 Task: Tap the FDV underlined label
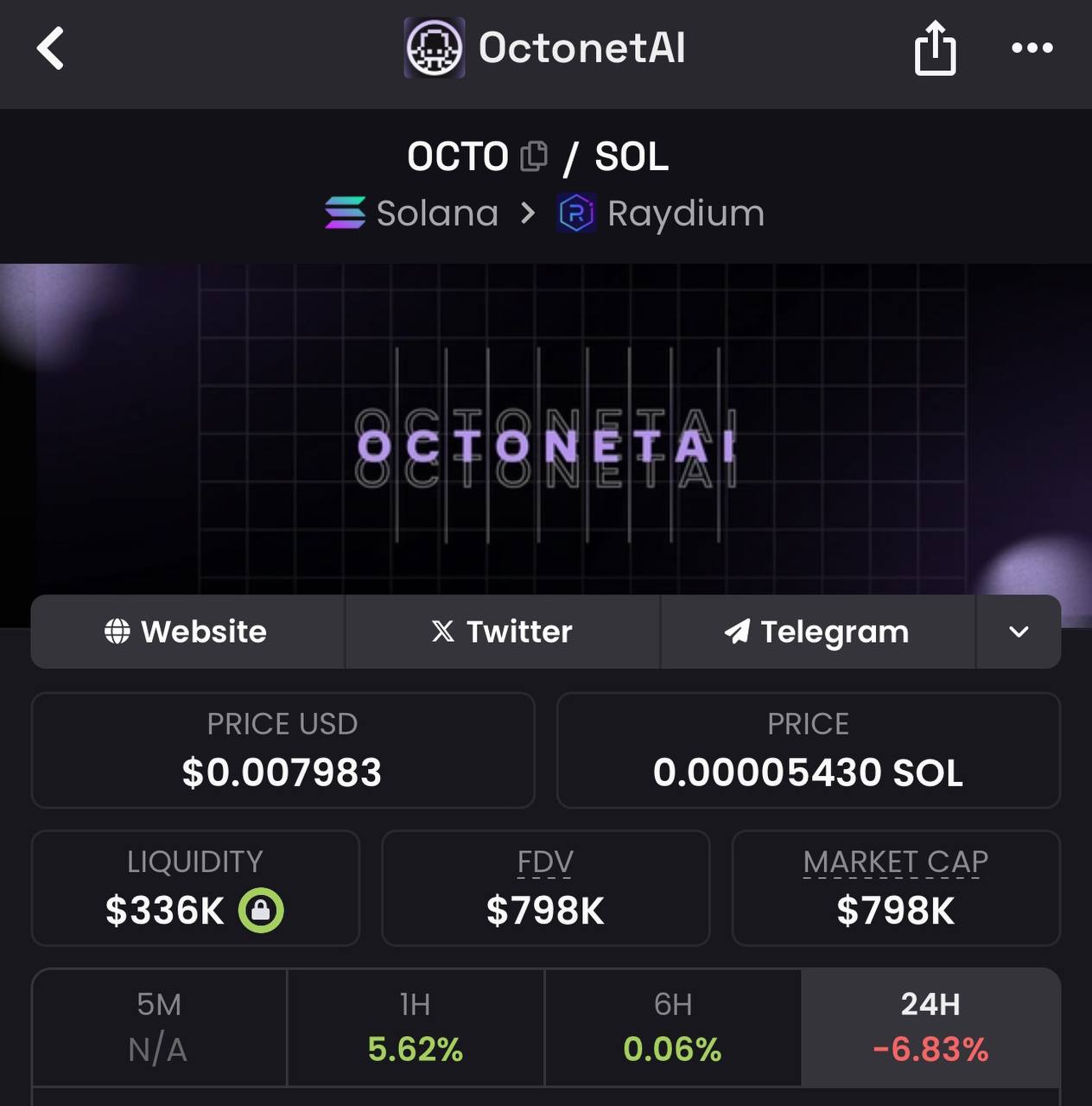545,862
